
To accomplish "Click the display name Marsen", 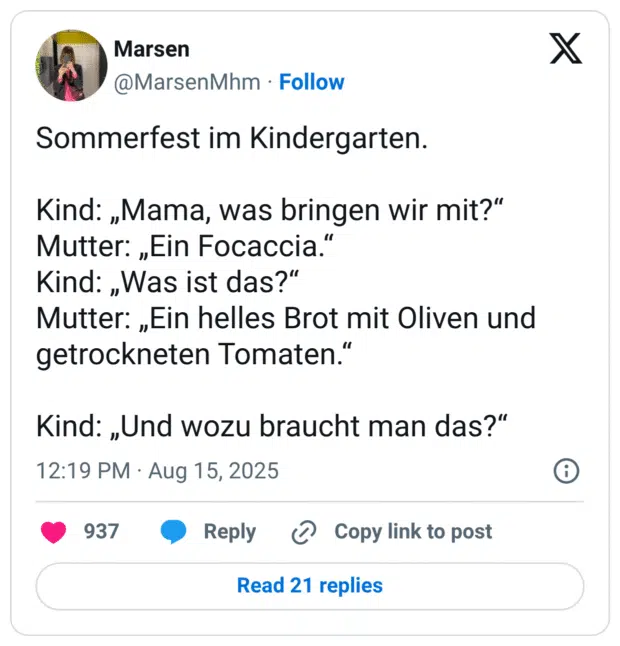I will click(151, 49).
